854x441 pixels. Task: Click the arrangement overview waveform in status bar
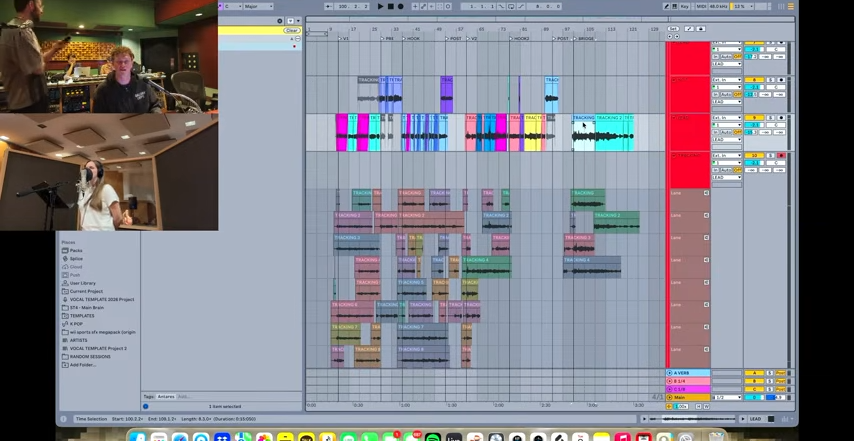click(694, 419)
